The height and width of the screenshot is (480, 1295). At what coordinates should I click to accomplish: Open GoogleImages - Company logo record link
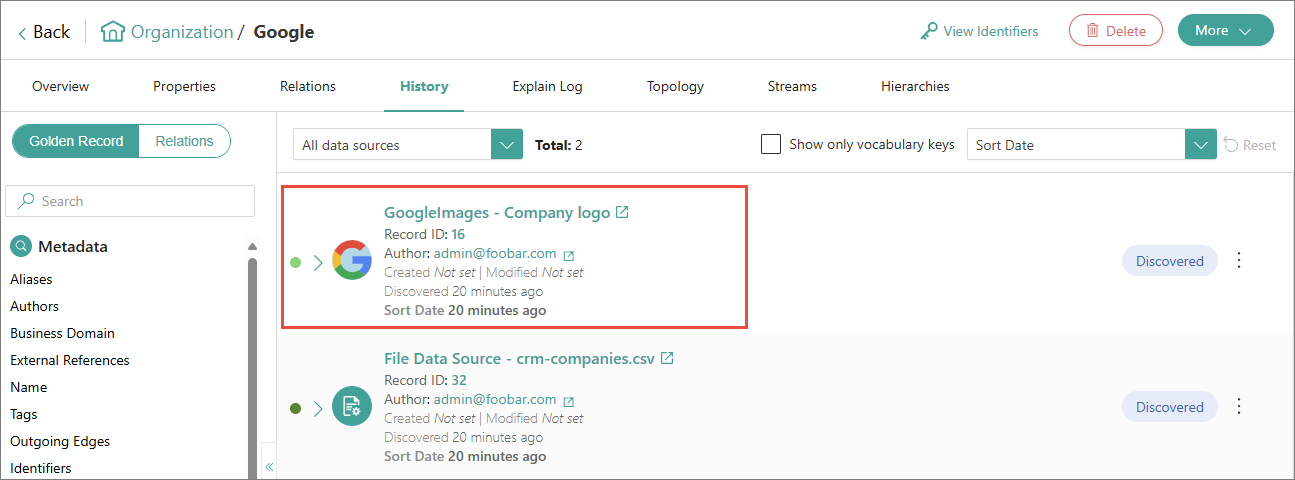click(497, 212)
